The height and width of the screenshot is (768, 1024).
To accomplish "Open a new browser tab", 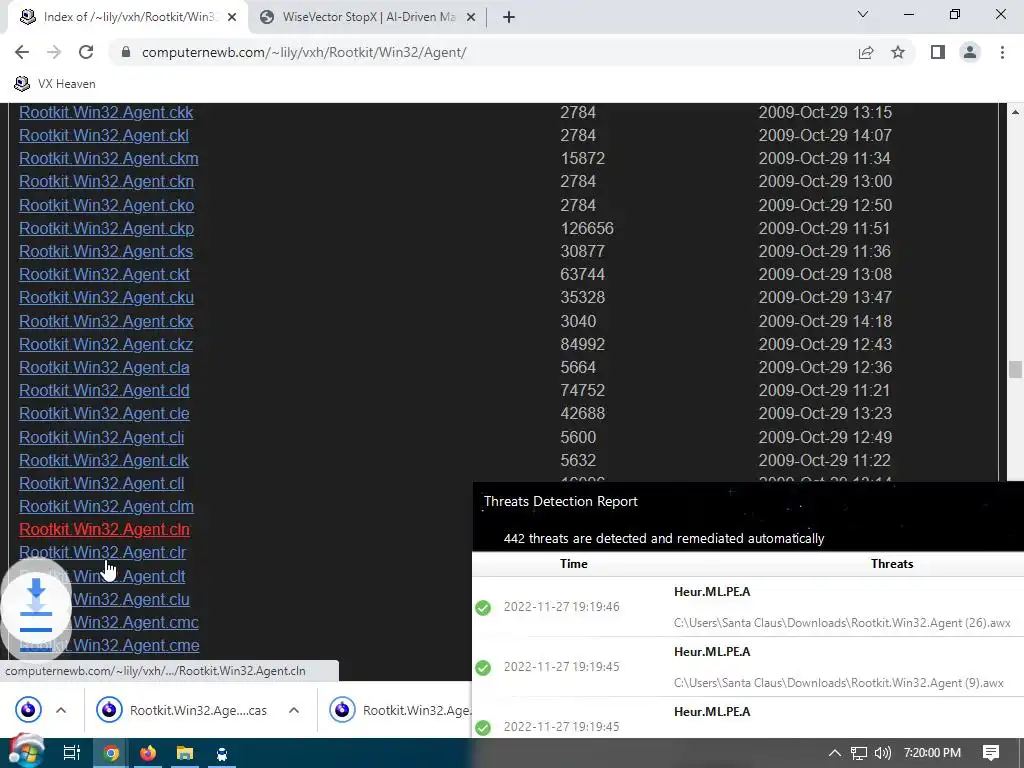I will click(509, 17).
